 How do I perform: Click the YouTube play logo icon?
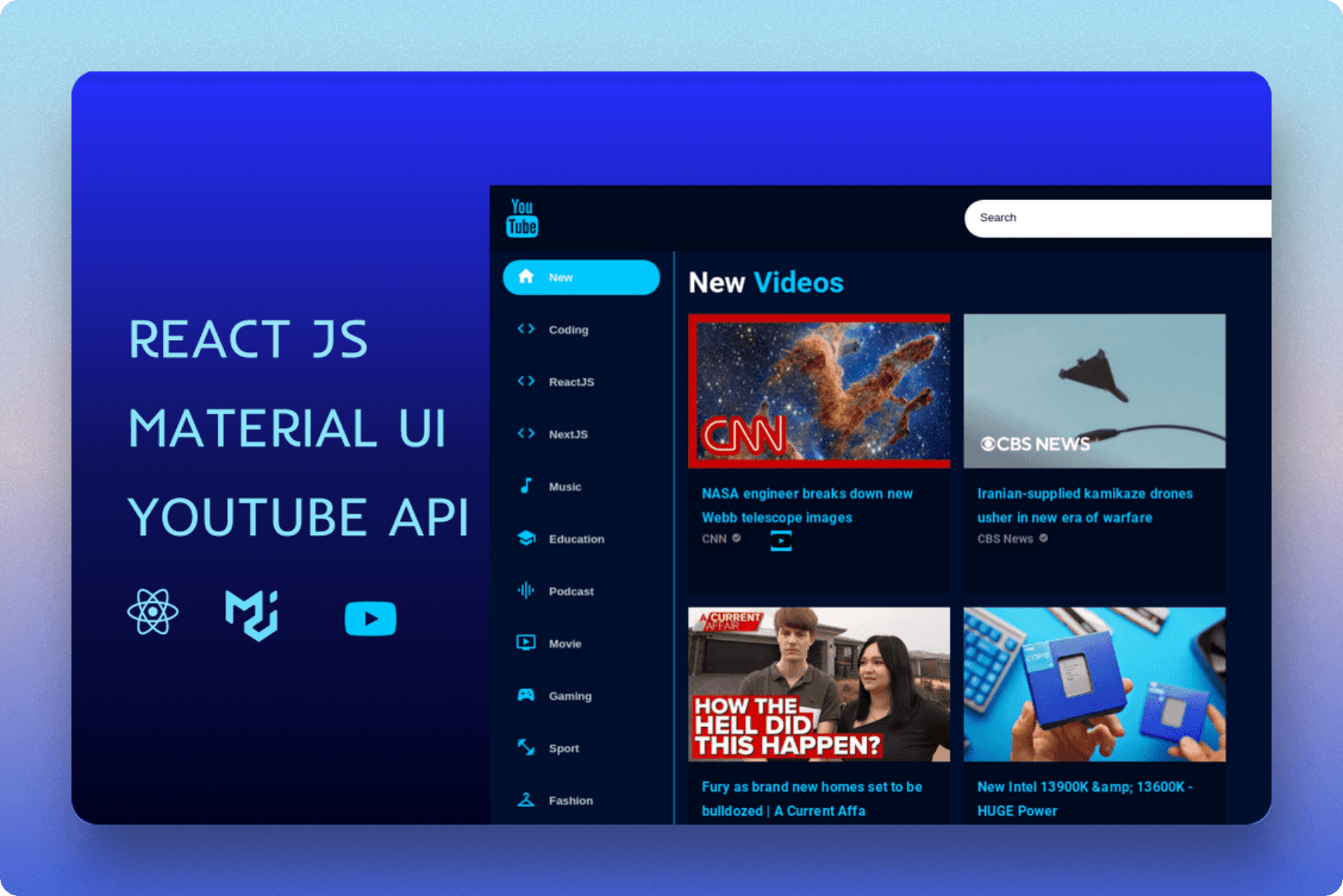pyautogui.click(x=371, y=618)
